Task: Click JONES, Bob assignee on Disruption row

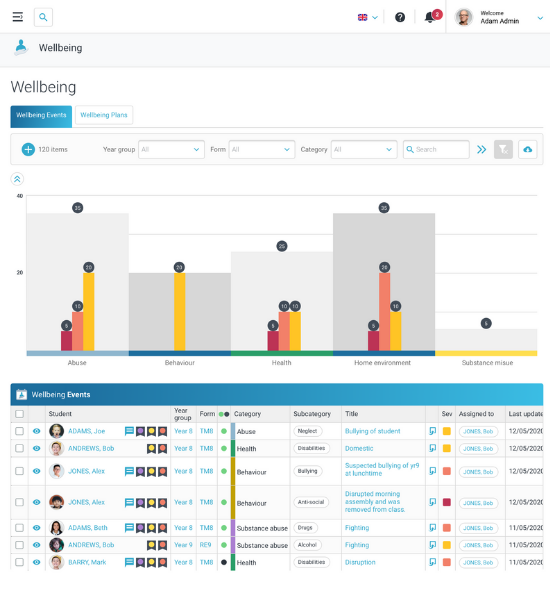Action: (478, 562)
